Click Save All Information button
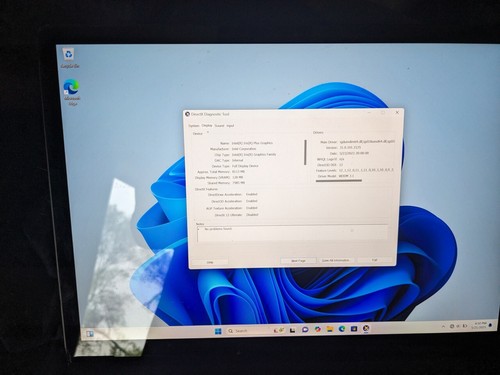The image size is (500, 375). coord(336,260)
